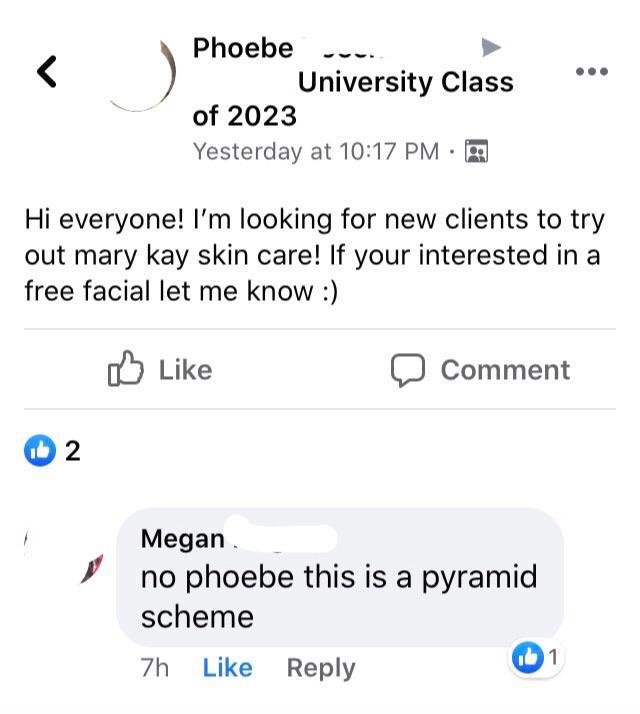Open the University Class of 2023 group
The image size is (640, 714).
point(405,82)
